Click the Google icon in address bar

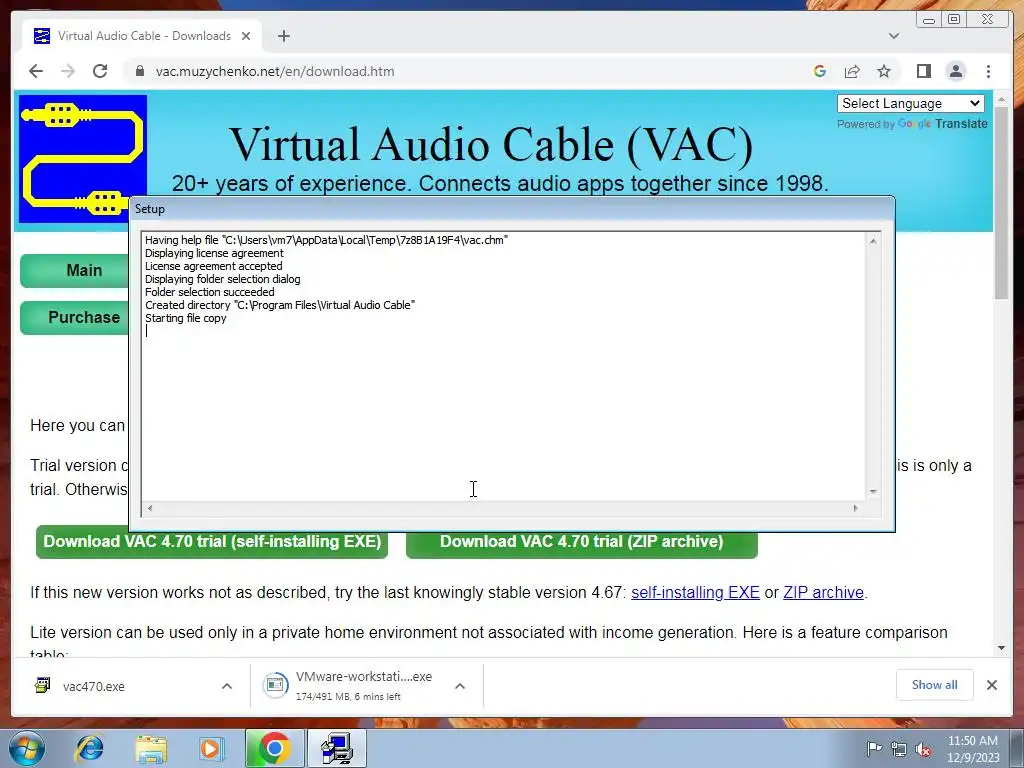[x=820, y=71]
